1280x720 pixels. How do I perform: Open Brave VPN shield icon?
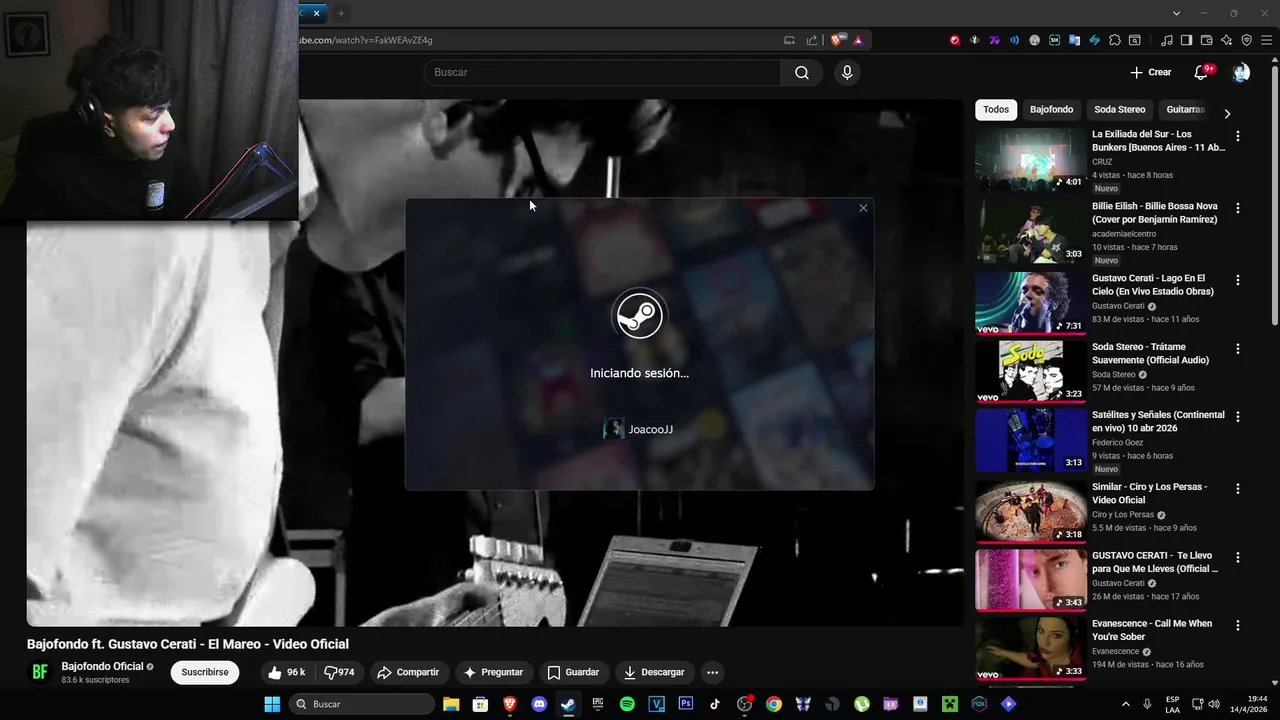pyautogui.click(x=1246, y=40)
